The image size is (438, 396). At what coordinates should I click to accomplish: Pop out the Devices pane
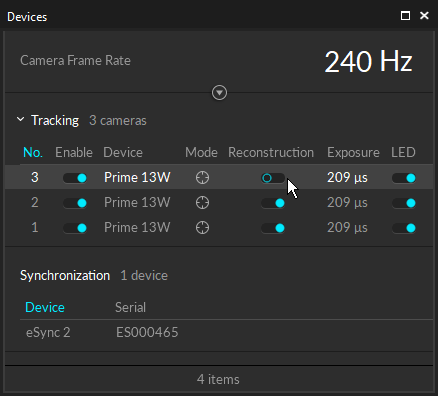tap(405, 16)
